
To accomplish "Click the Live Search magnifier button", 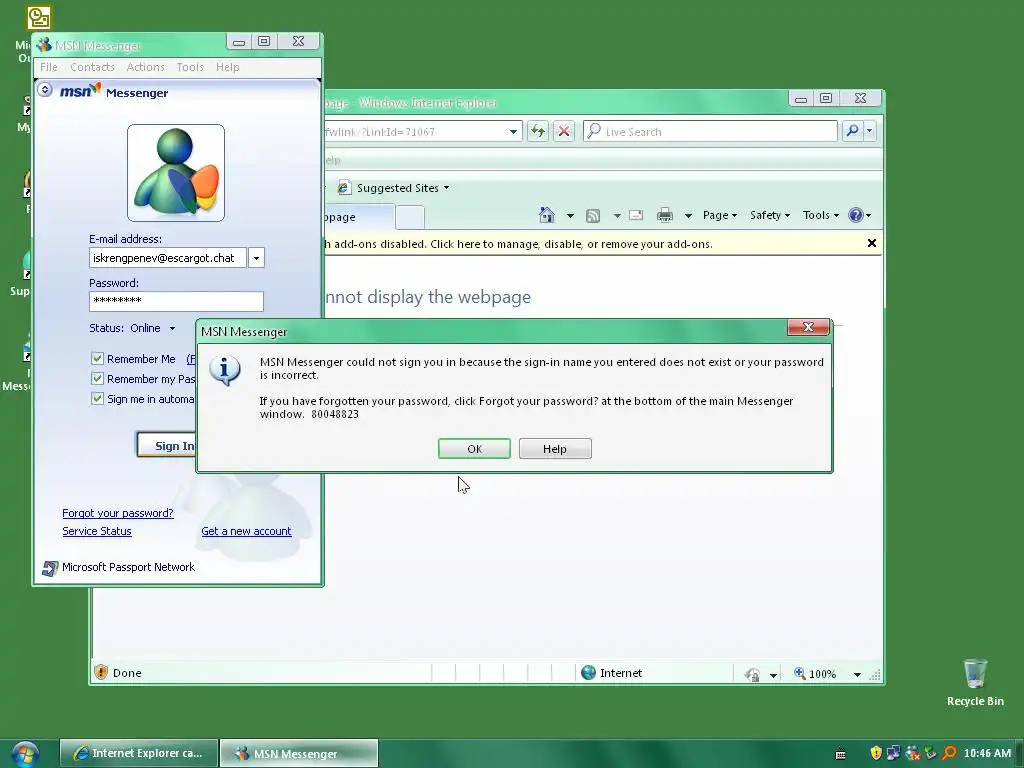I will 852,131.
